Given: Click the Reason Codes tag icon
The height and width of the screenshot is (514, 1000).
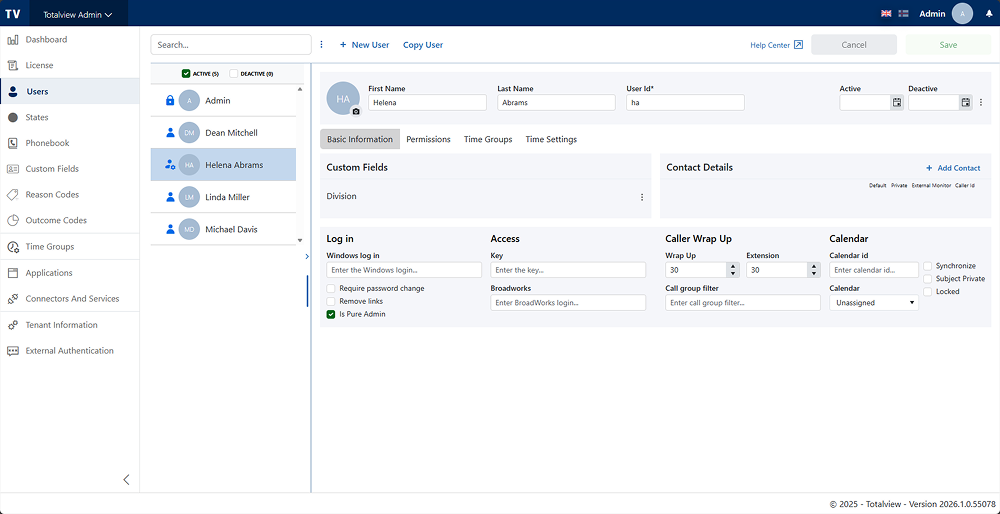Looking at the screenshot, I should (x=12, y=195).
